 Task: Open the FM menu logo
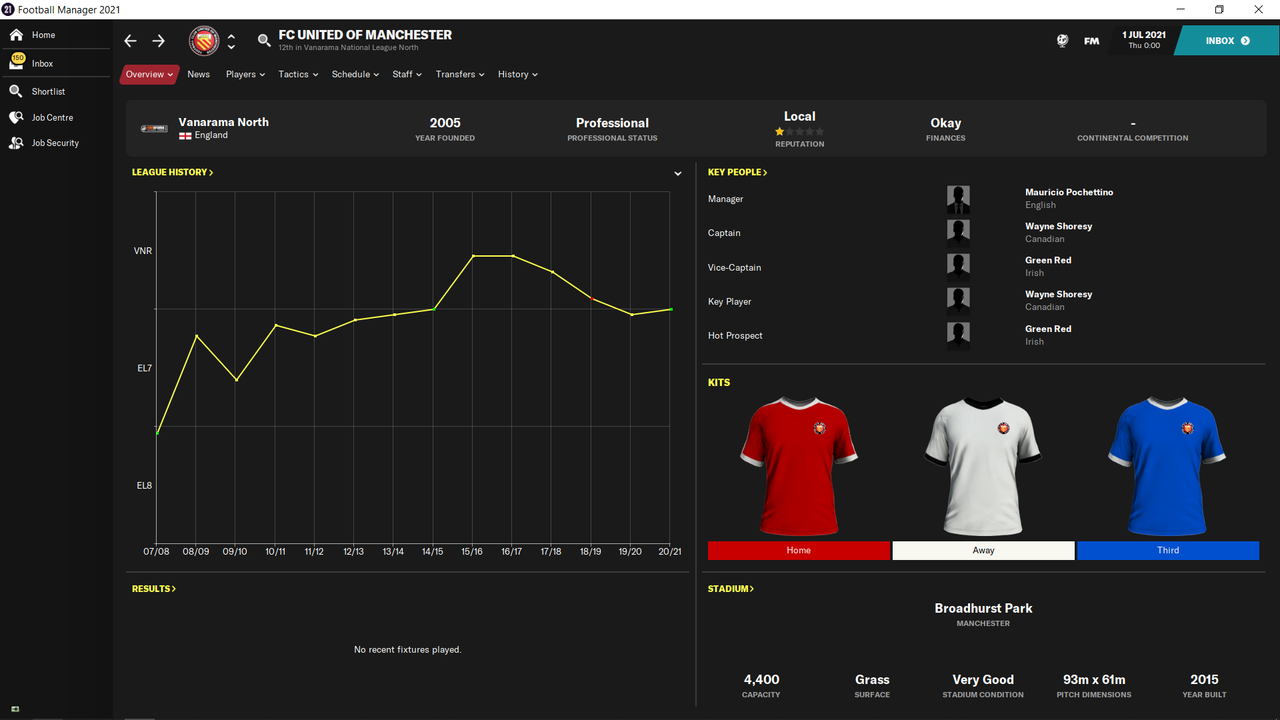coord(1091,41)
